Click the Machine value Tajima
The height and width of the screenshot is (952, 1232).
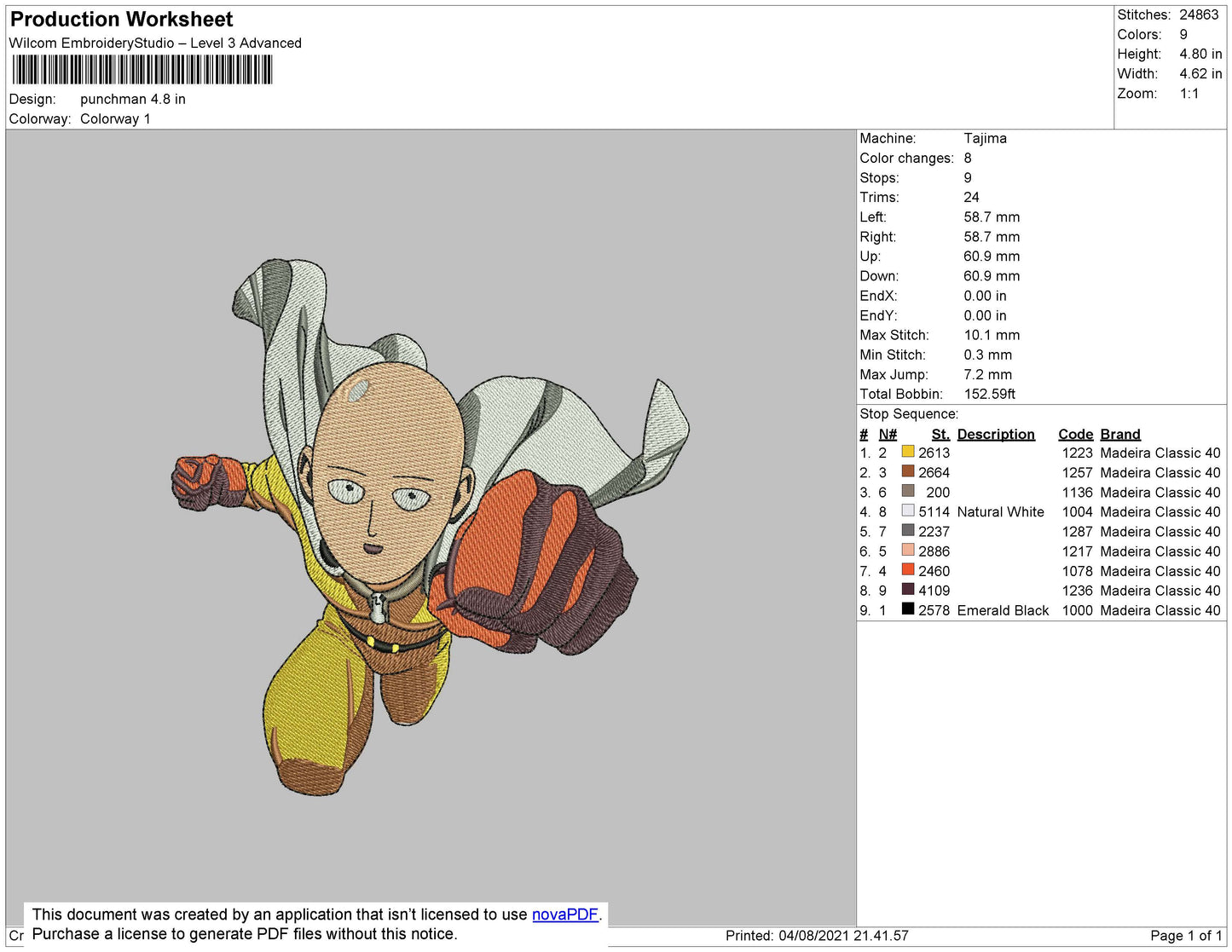(985, 138)
